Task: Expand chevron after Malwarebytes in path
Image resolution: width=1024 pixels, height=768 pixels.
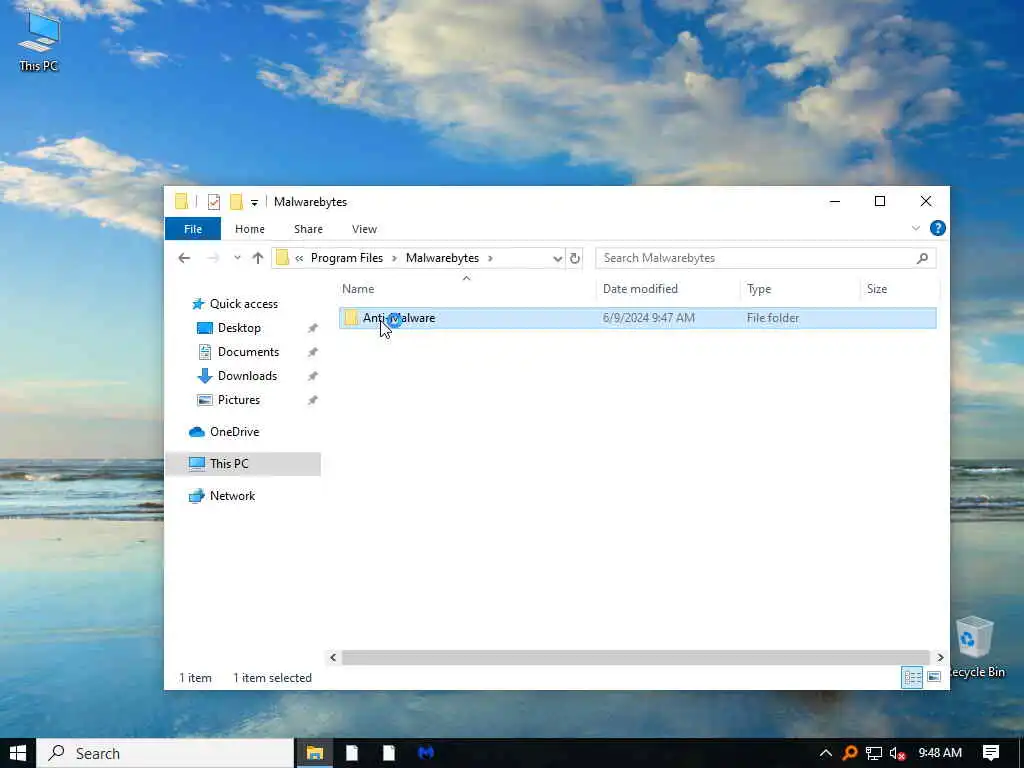Action: pyautogui.click(x=490, y=258)
